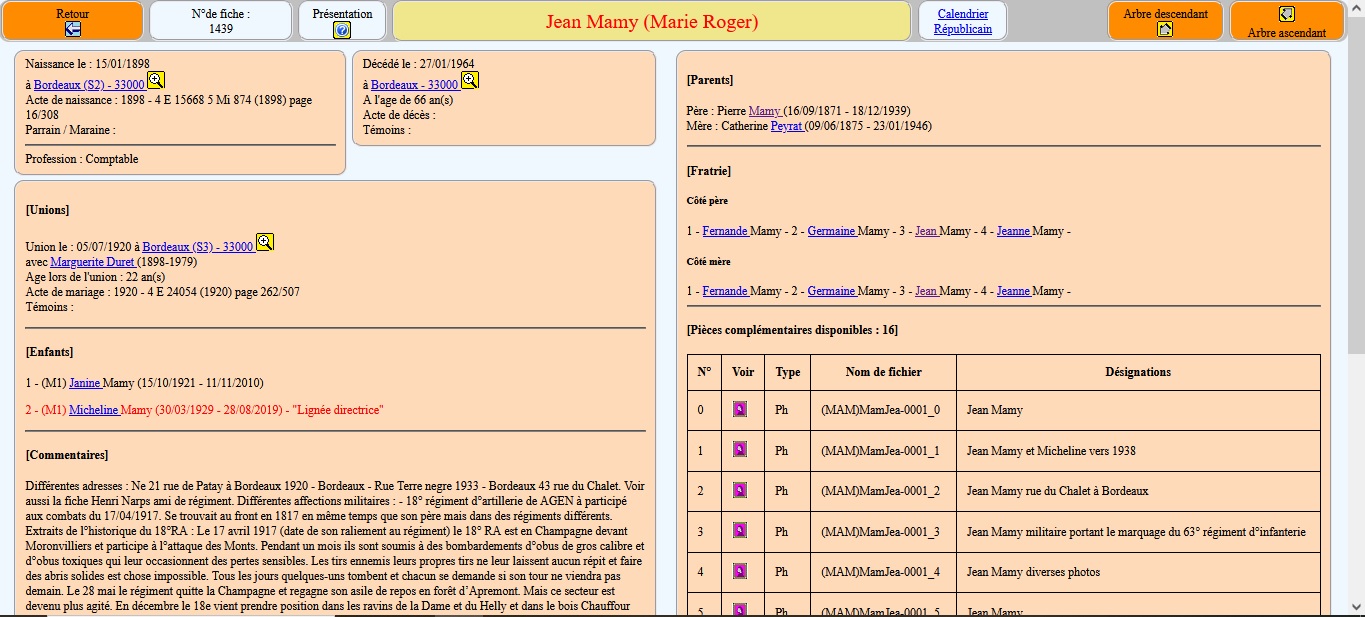Open father Mamy's record link
1365x617 pixels.
(x=764, y=111)
